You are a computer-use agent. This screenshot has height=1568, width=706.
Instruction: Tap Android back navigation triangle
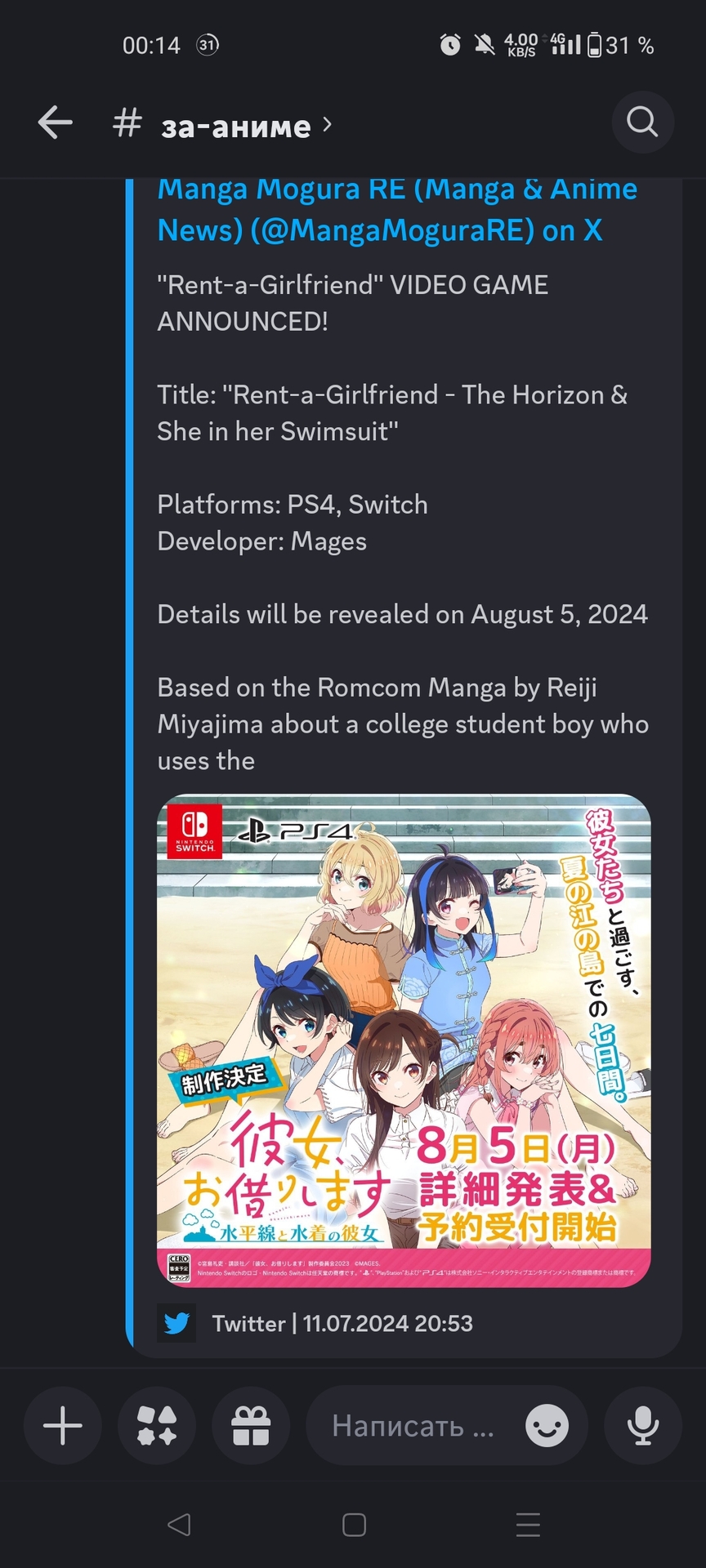pos(178,1525)
